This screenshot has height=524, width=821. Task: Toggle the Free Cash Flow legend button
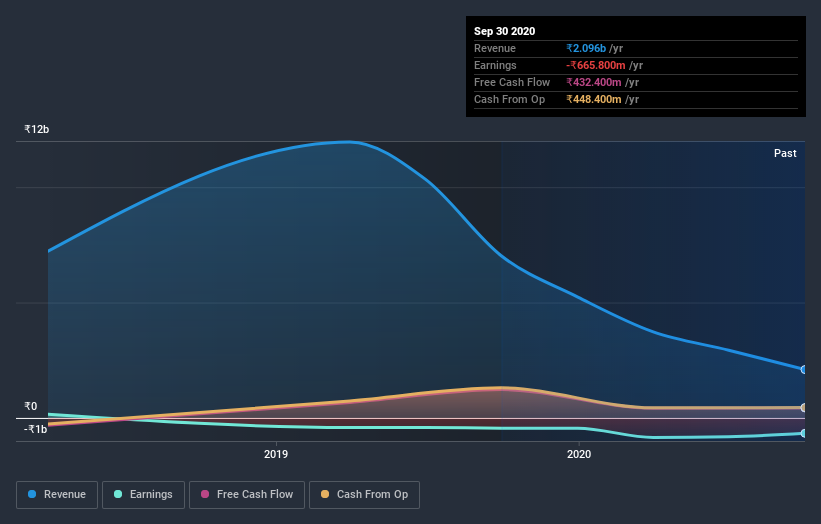[247, 495]
